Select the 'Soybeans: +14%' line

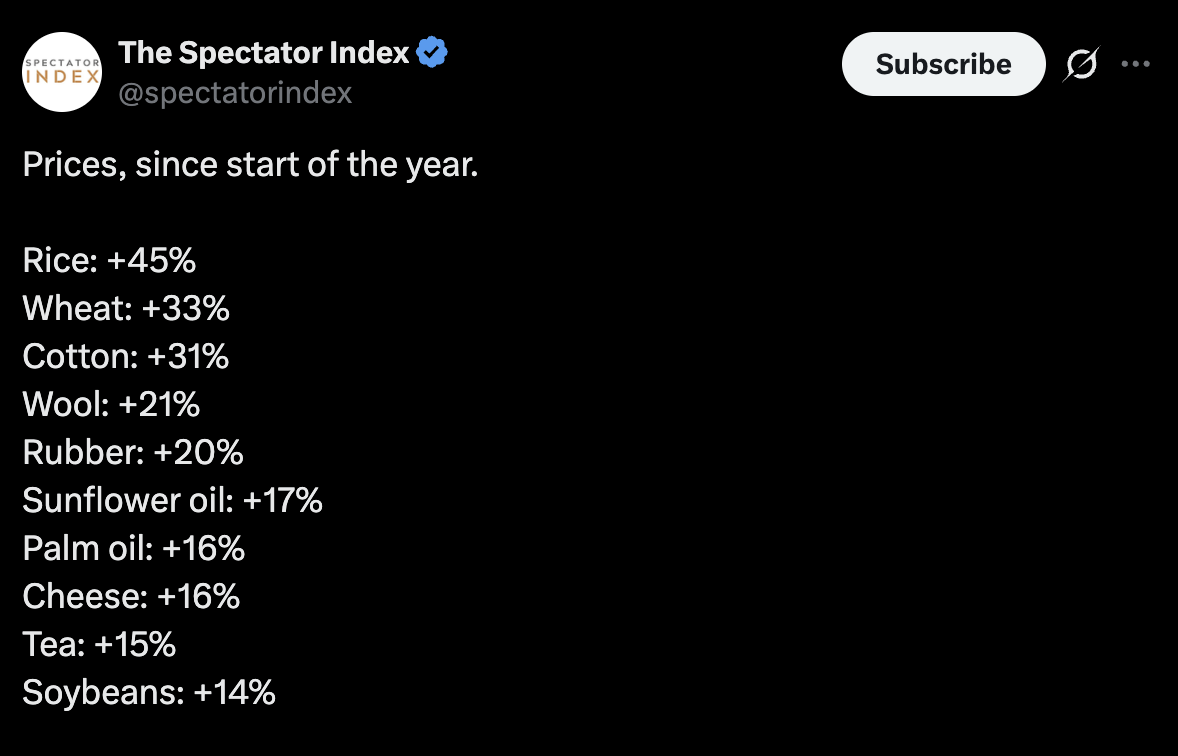pyautogui.click(x=149, y=692)
